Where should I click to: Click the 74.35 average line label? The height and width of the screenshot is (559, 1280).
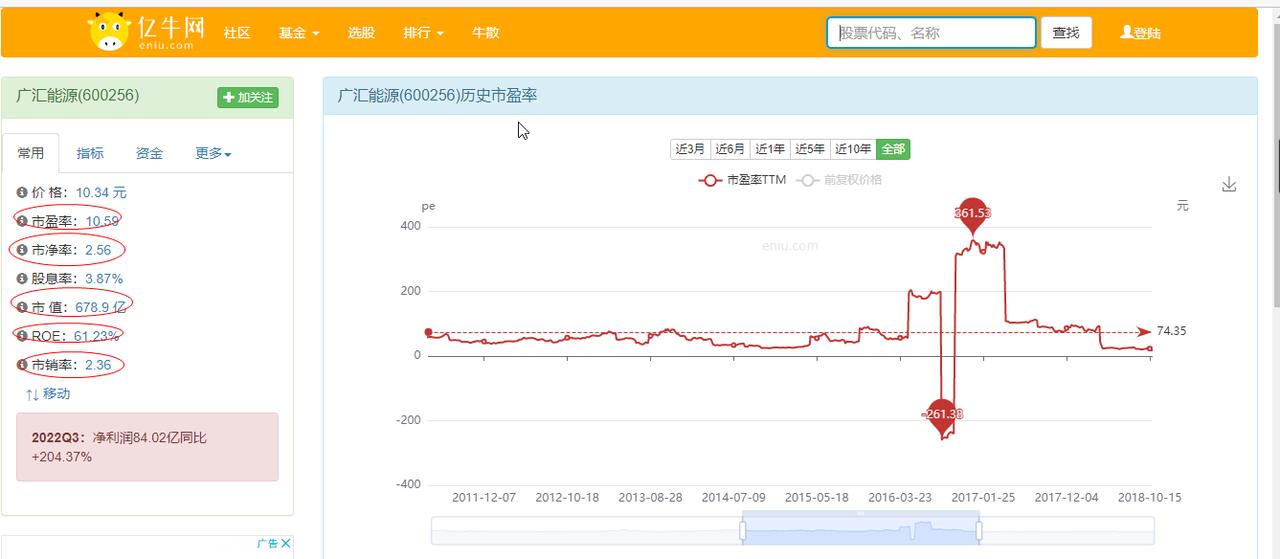[1171, 331]
